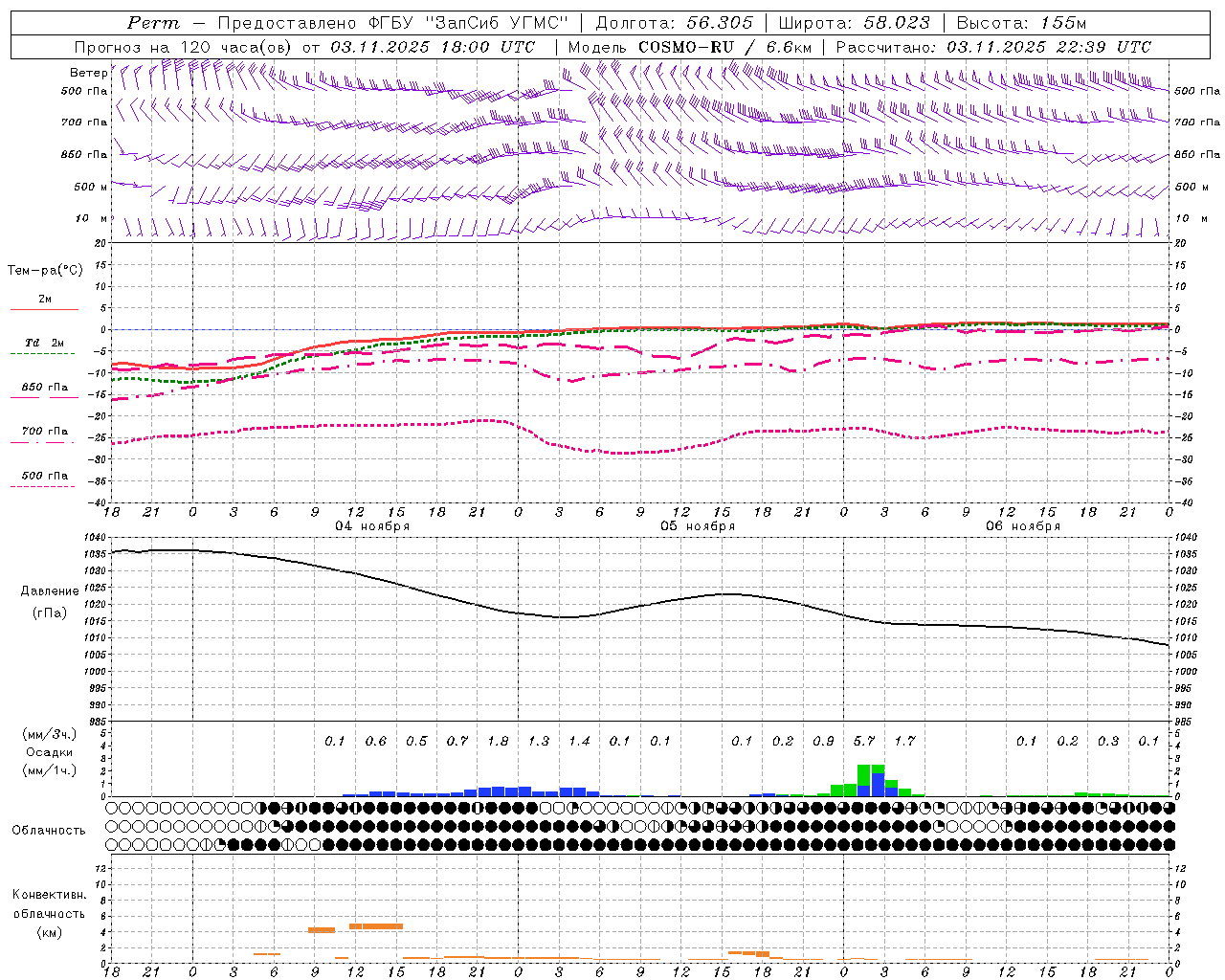Click the "Ветер" wind panel label

point(88,73)
